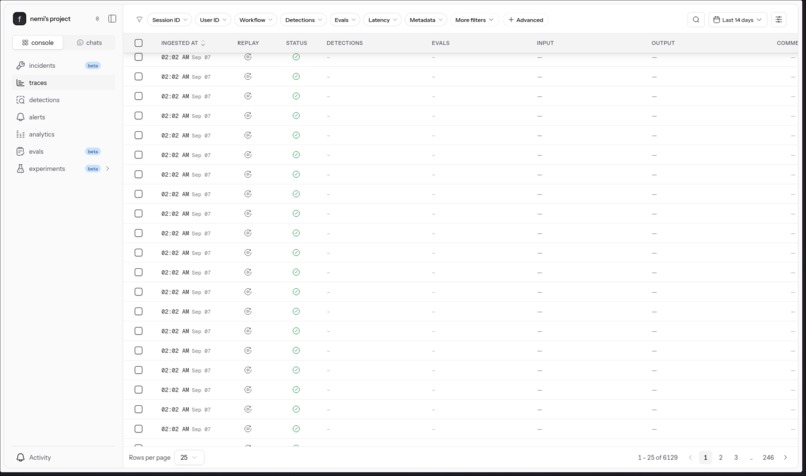Viewport: 806px width, 476px height.
Task: Click the DETECTIONS column header
Action: tap(344, 43)
